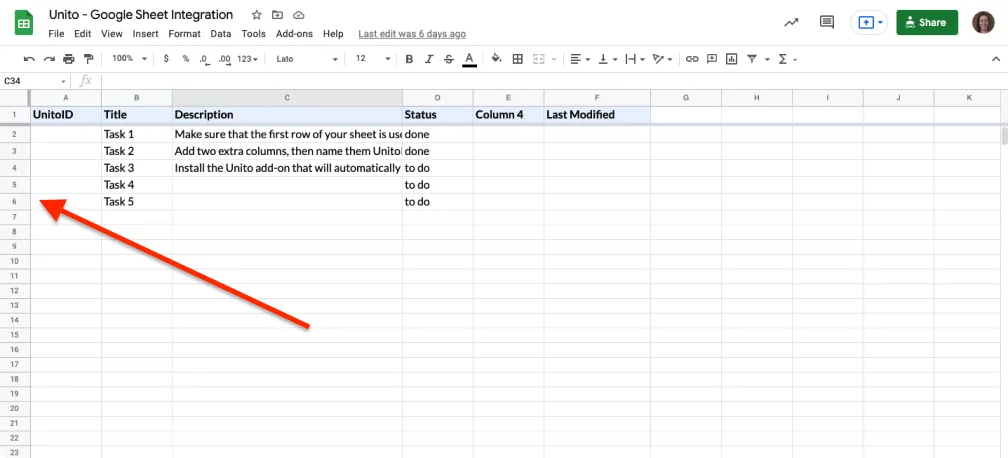Viewport: 1008px width, 458px height.
Task: Toggle strikethrough formatting
Action: (x=449, y=59)
